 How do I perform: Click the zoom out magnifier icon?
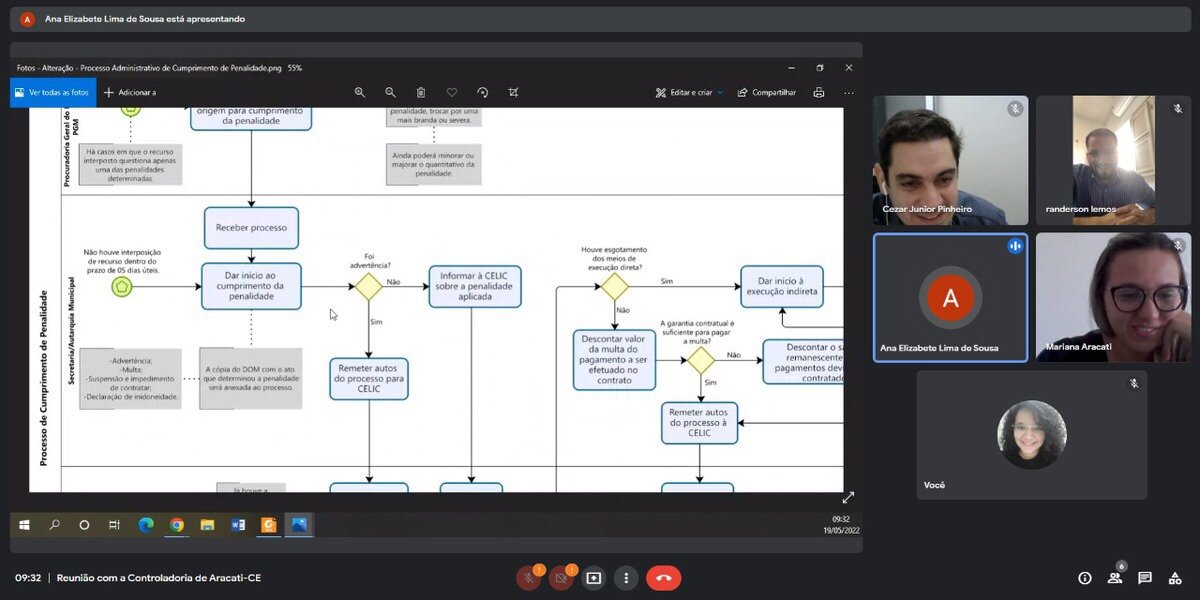(x=391, y=92)
